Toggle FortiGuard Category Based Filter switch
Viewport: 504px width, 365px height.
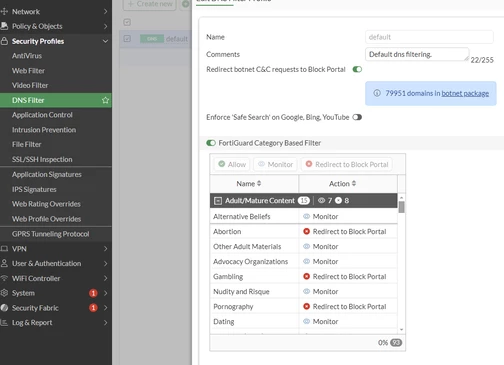[211, 143]
